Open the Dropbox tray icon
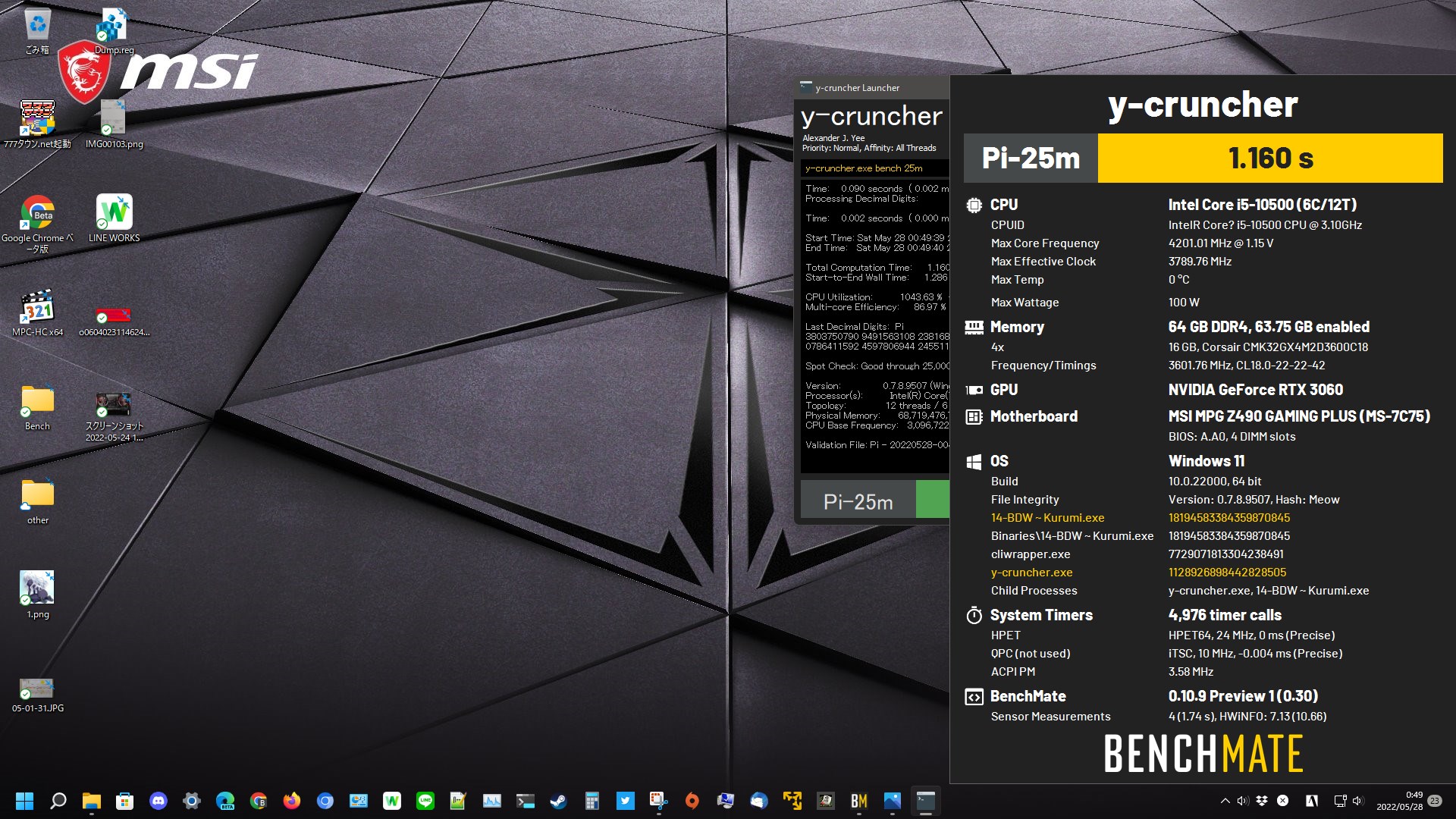The image size is (1456, 819). click(x=1262, y=801)
